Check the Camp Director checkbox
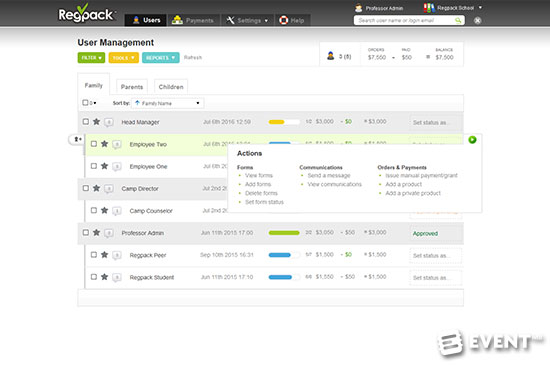 click(x=86, y=188)
